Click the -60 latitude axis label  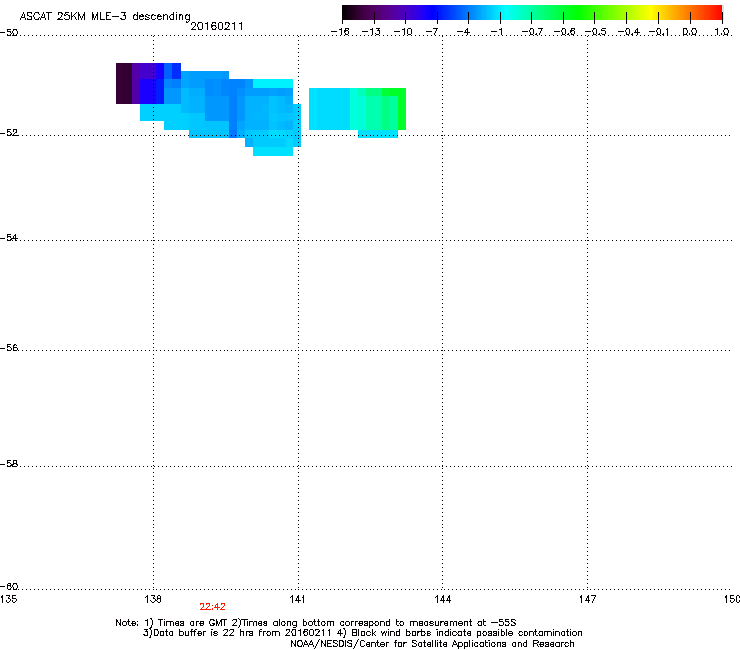pyautogui.click(x=9, y=587)
